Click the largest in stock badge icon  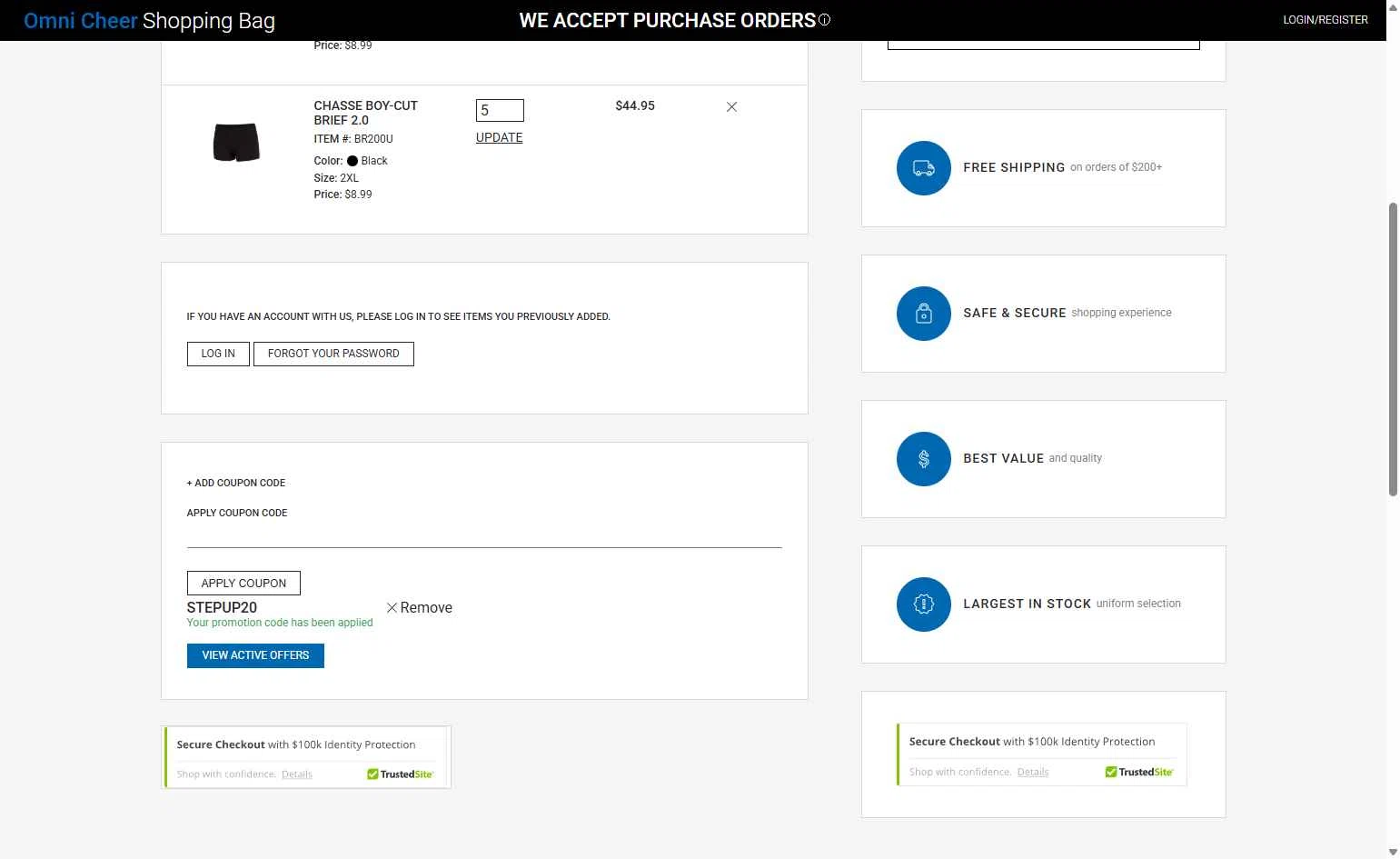tap(923, 604)
